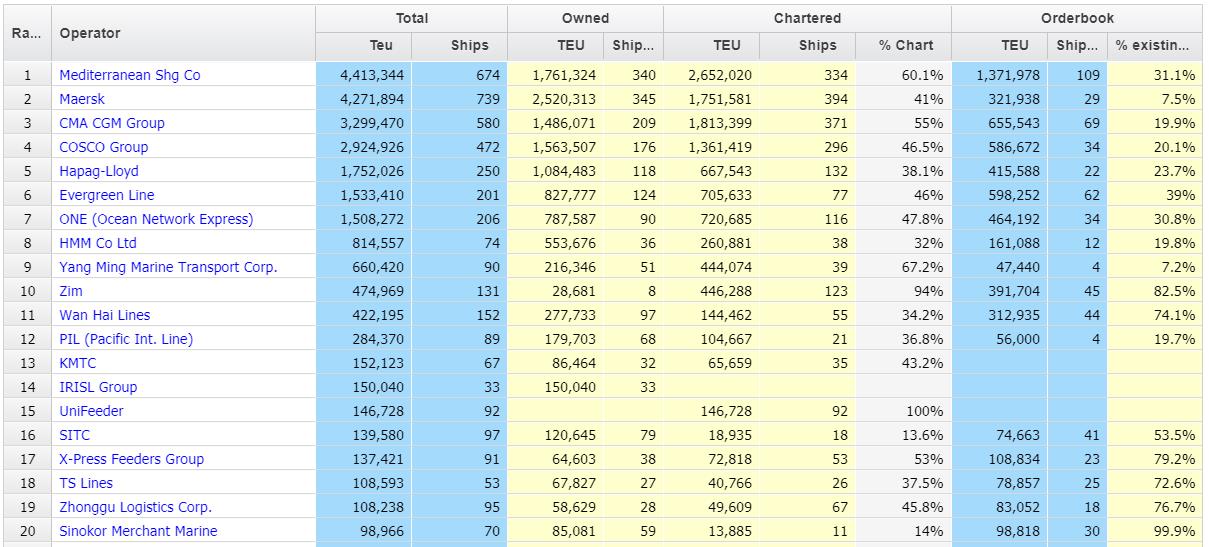This screenshot has width=1209, height=547.
Task: Open CMA CGM Group details
Action: (x=112, y=123)
